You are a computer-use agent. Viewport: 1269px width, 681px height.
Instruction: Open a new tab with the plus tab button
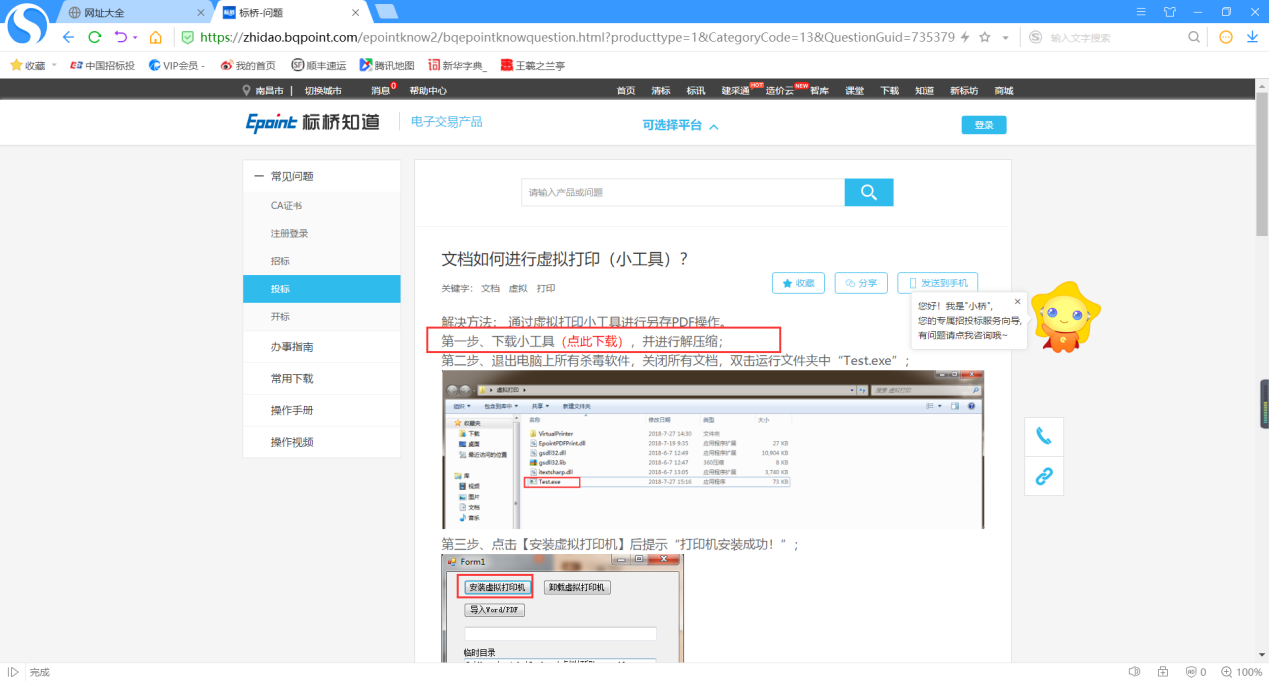[x=386, y=12]
